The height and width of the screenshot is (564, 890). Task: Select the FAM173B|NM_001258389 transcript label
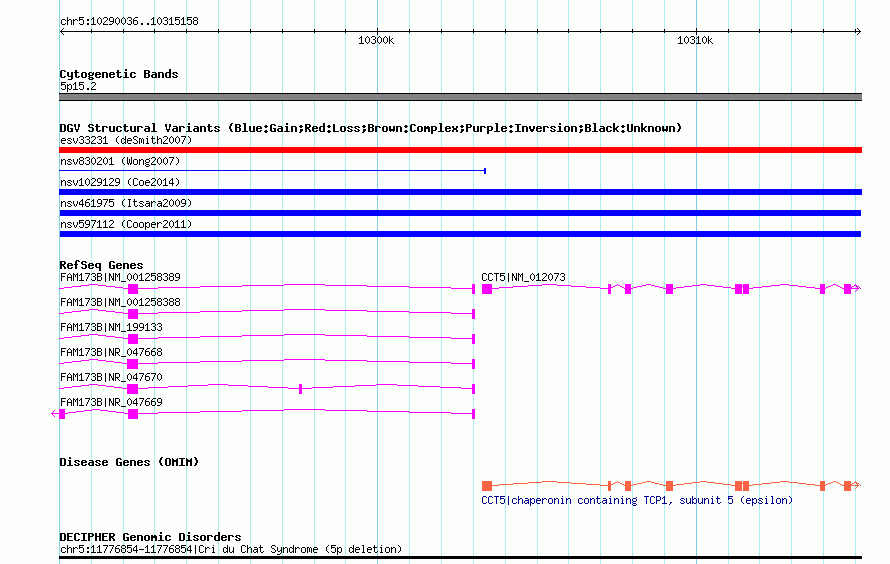coord(120,277)
